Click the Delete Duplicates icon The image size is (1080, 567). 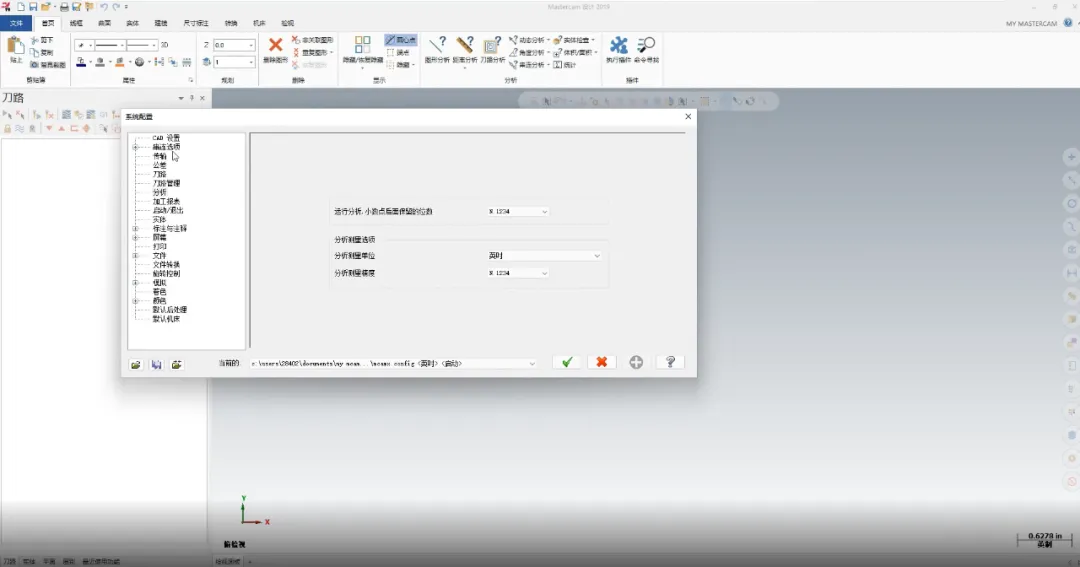[x=295, y=52]
